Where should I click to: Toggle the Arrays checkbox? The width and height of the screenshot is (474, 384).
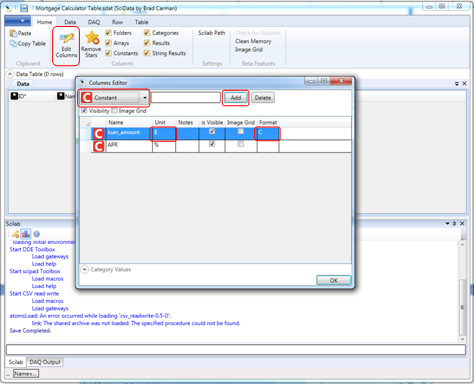click(108, 43)
